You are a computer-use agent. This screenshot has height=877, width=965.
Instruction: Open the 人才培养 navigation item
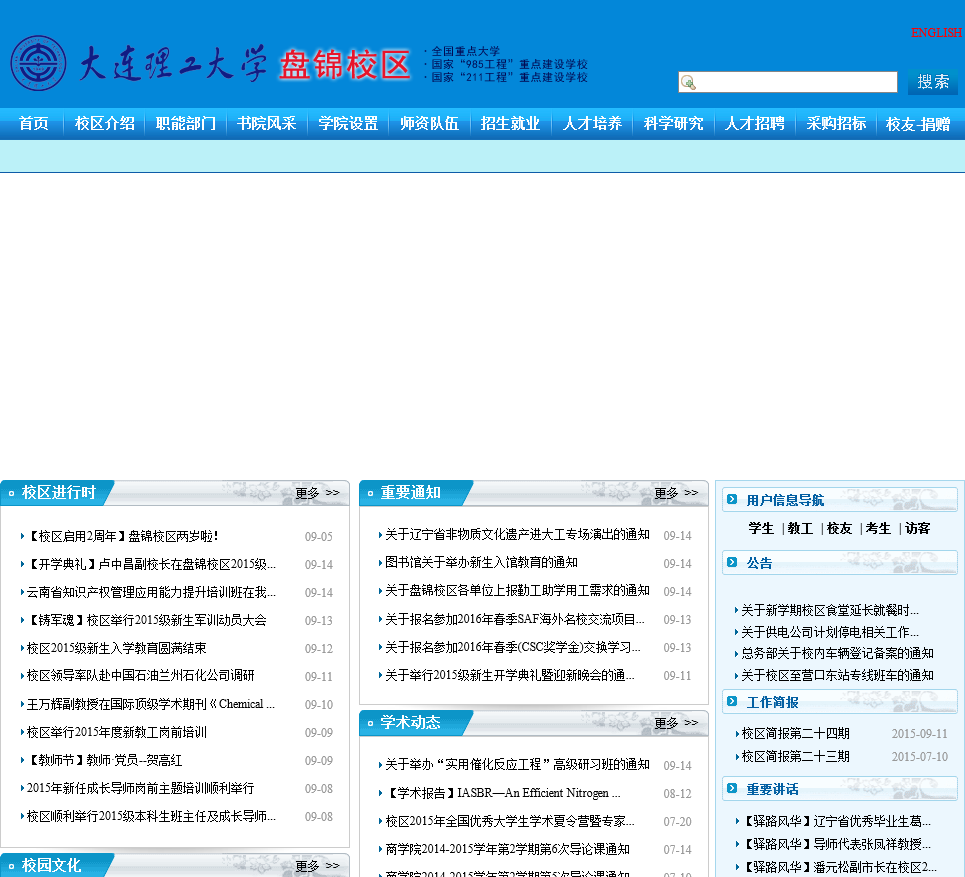592,124
